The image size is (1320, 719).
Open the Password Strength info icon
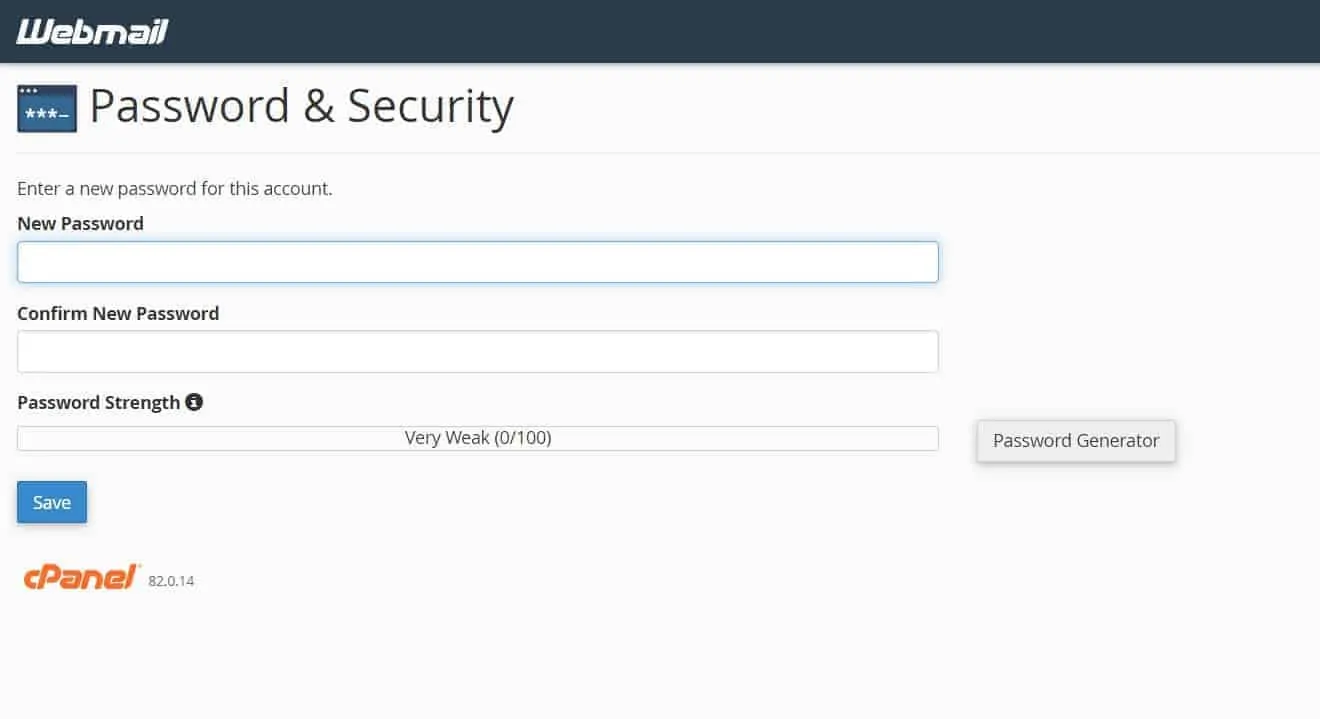pos(194,402)
